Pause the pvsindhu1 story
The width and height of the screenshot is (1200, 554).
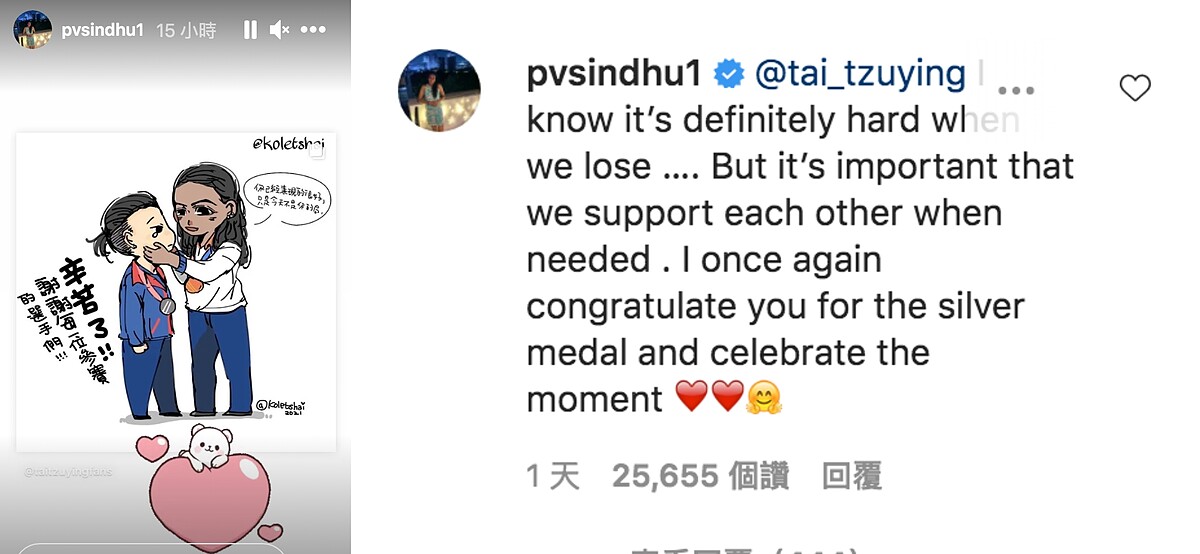[250, 30]
